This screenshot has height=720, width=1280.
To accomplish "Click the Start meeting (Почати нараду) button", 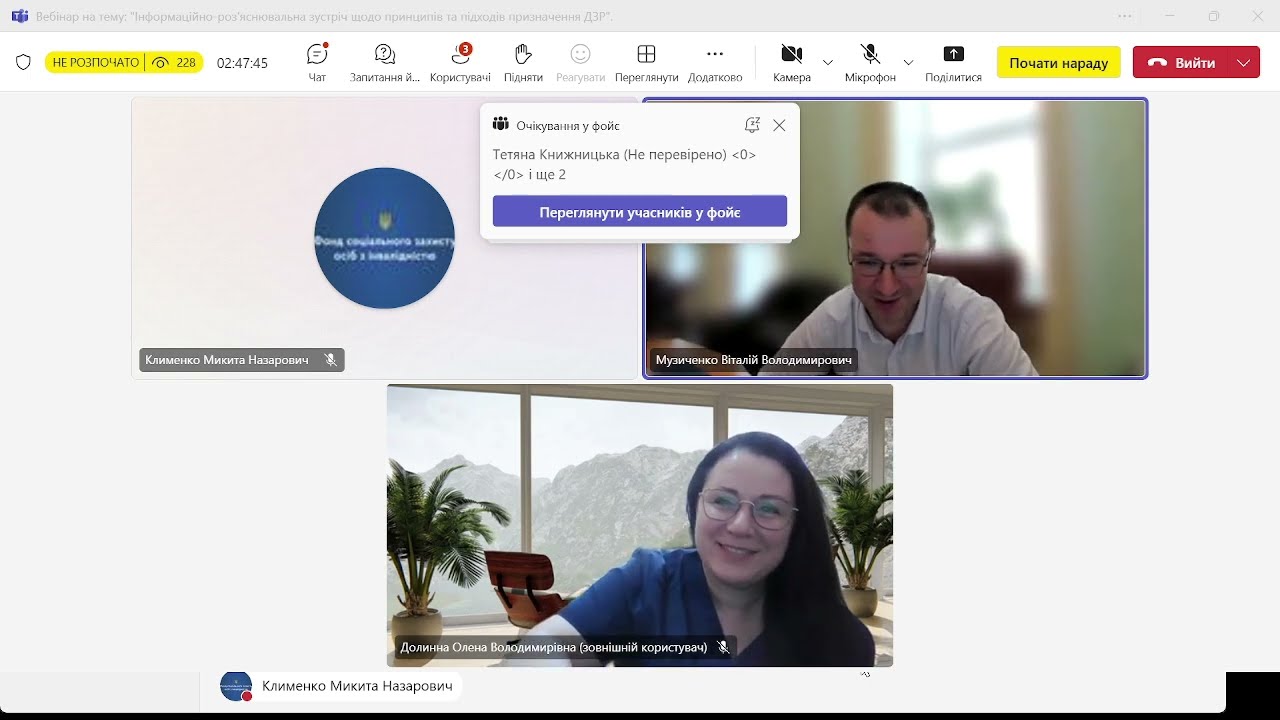I will (1058, 62).
